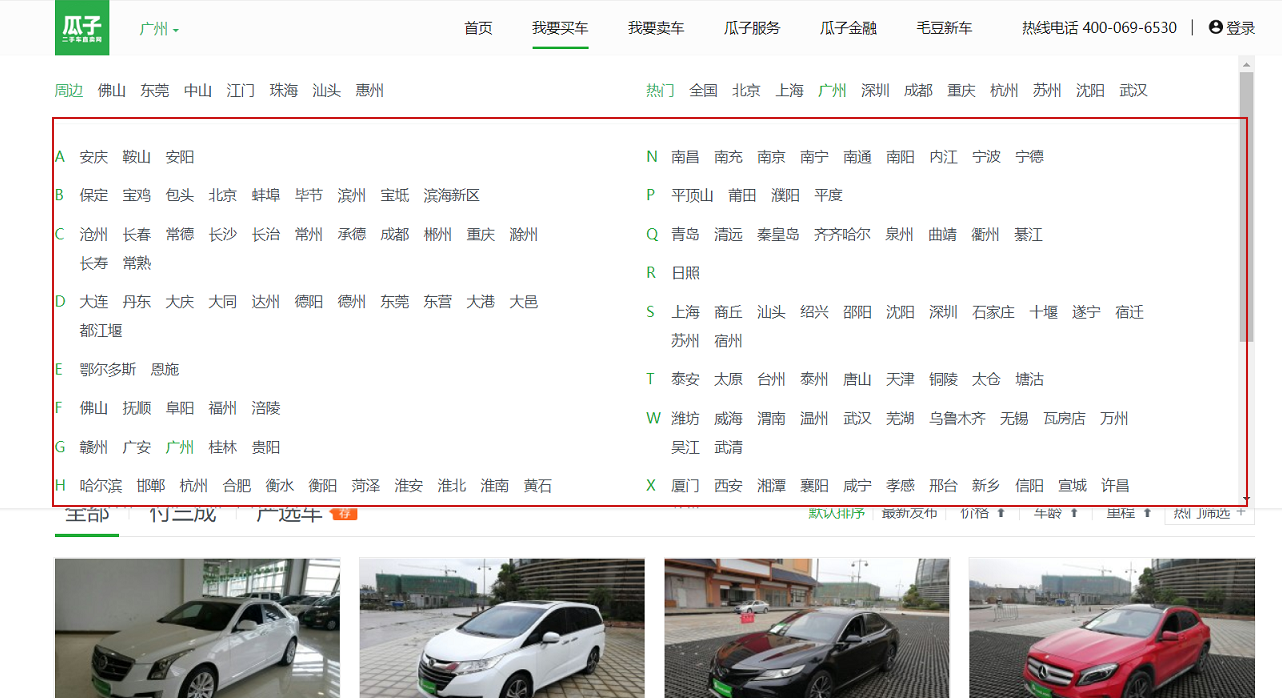
Task: Choose city 安庆 under letter A
Action: coord(94,157)
